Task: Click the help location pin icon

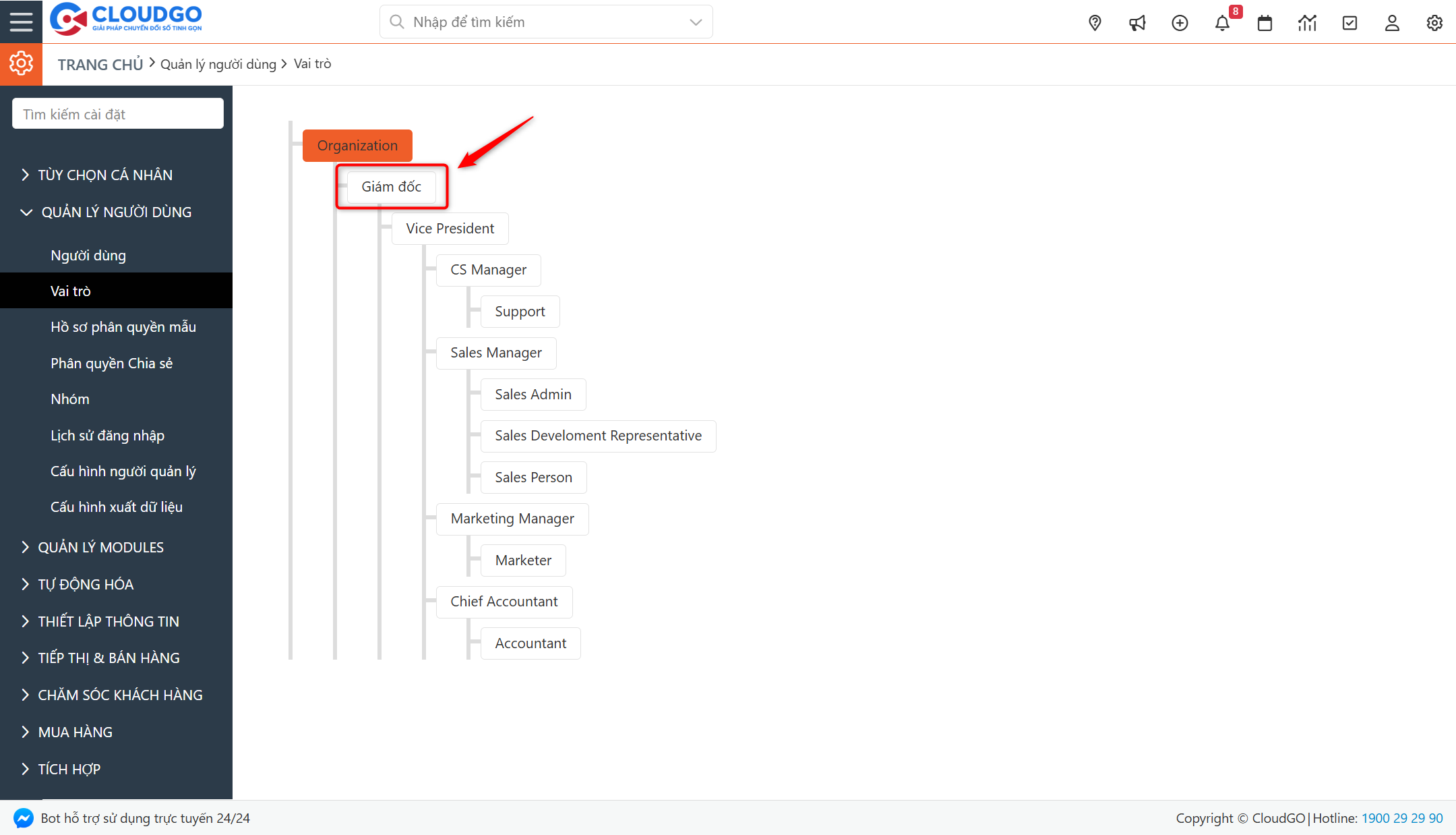Action: coord(1094,22)
